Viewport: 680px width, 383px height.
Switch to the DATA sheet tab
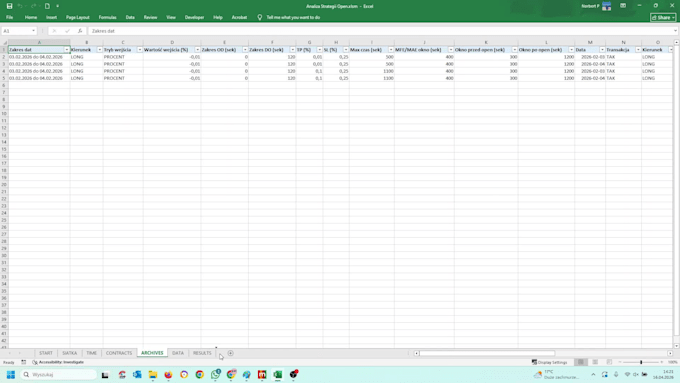(178, 353)
